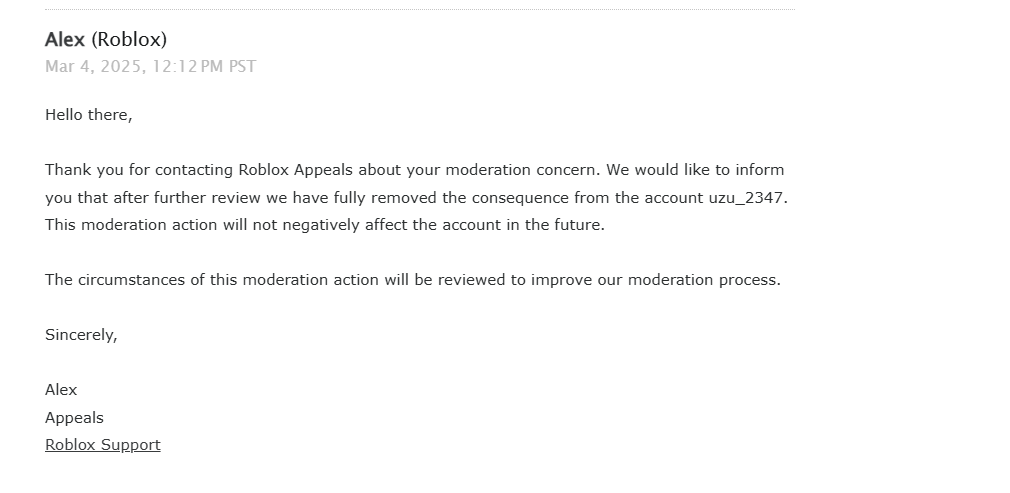Click the phrase 'after further review'

[187, 198]
